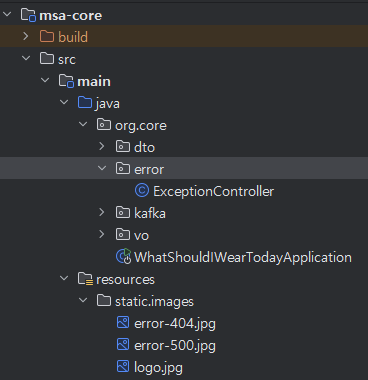Select the java folder label
Screen dimensions: 368x380
coord(107,104)
